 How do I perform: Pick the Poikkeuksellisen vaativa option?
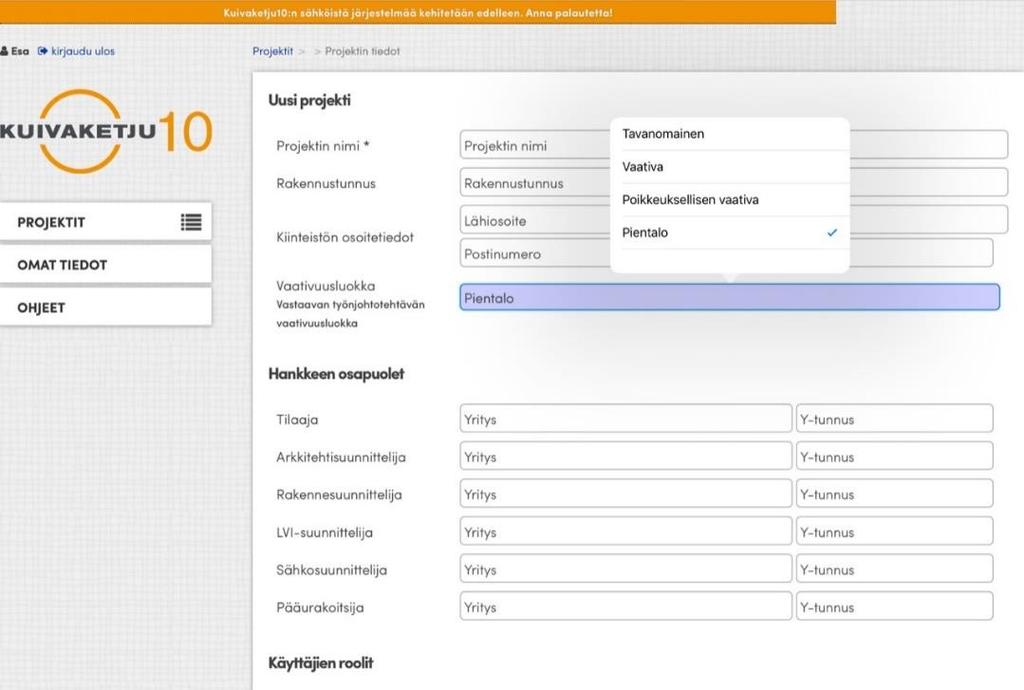[729, 200]
